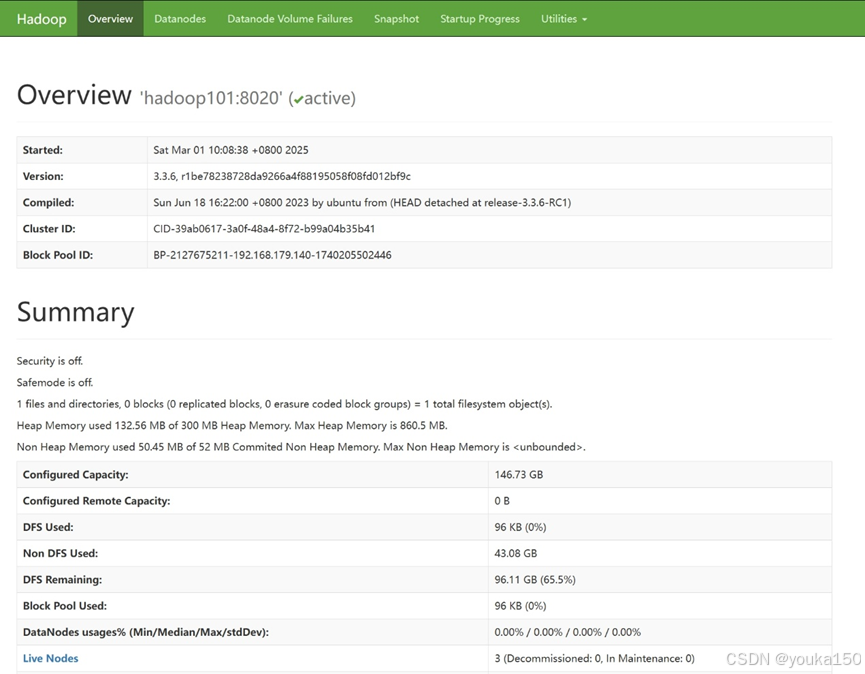Click the DFS Remaining: label

pyautogui.click(x=62, y=580)
